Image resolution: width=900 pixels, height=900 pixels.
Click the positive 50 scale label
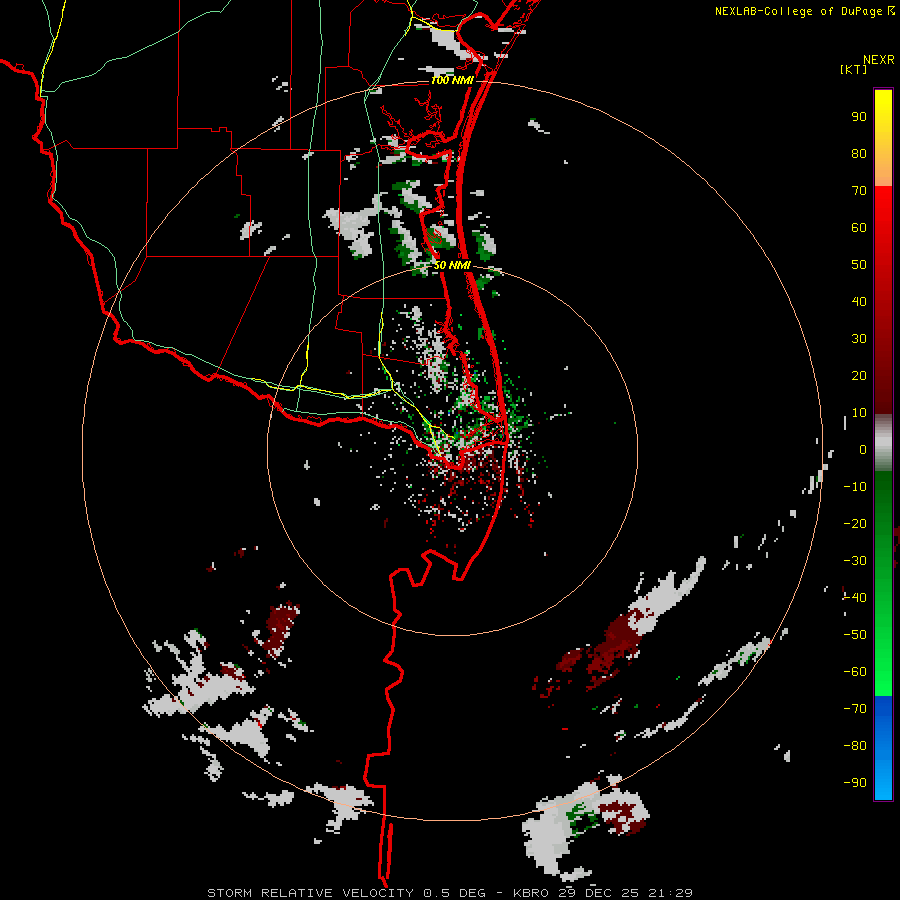pyautogui.click(x=859, y=265)
